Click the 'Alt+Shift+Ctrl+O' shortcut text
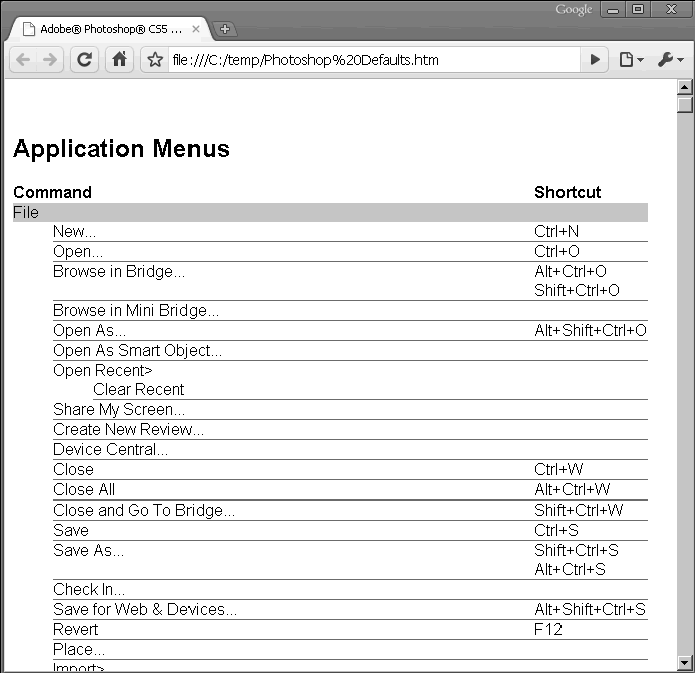The image size is (695, 673). click(590, 330)
